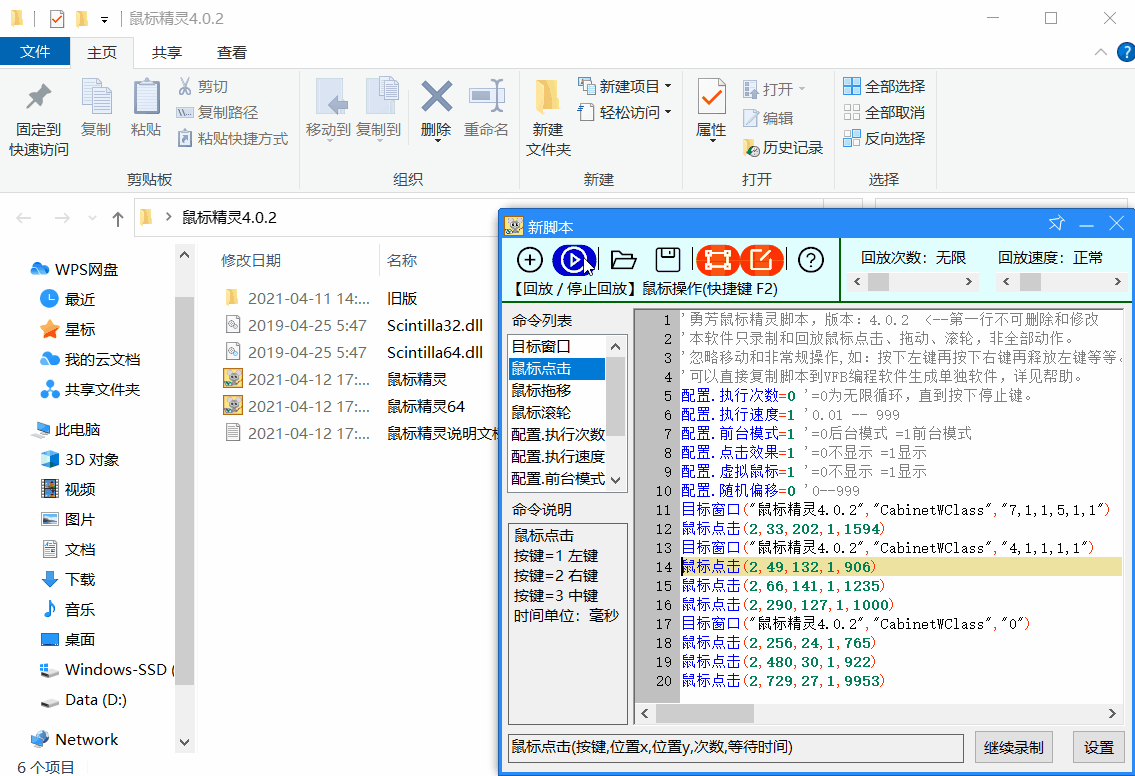
Task: Click the 名称 column header
Action: (x=402, y=261)
